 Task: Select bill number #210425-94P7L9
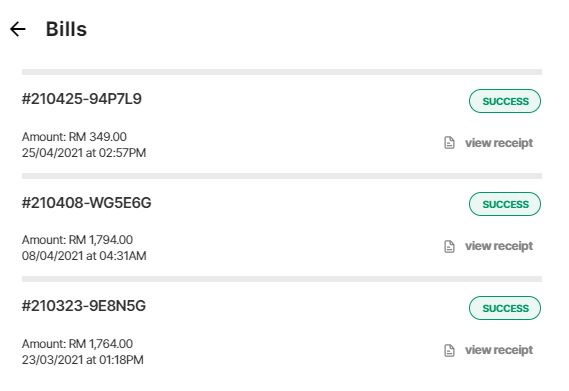tap(82, 99)
